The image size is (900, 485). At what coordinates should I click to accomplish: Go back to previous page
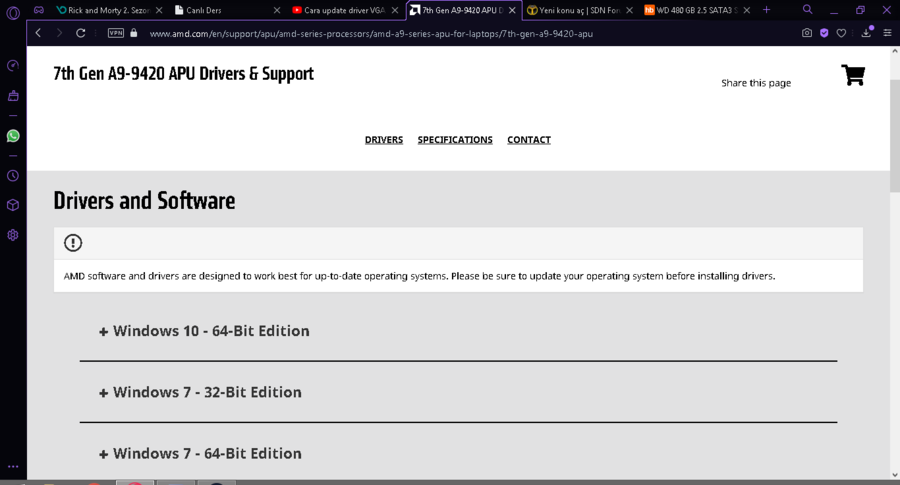point(38,33)
